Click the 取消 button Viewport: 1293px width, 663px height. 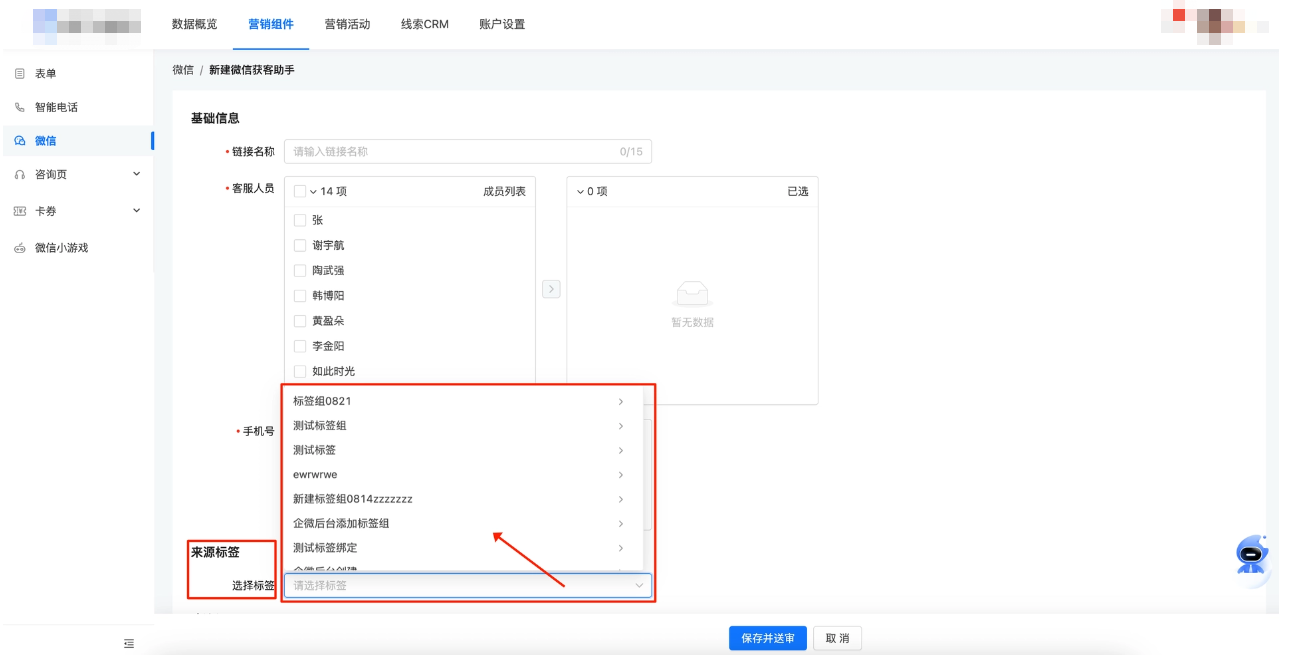point(838,638)
